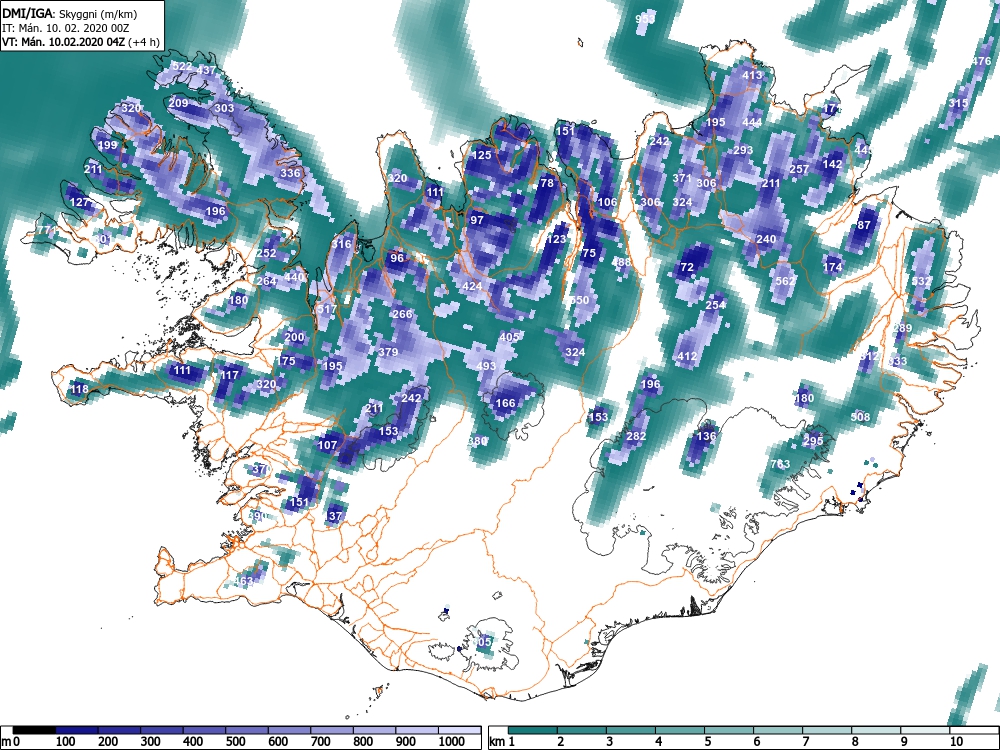Click the visibility value '763' on the map
This screenshot has height=750, width=1000.
tap(780, 464)
